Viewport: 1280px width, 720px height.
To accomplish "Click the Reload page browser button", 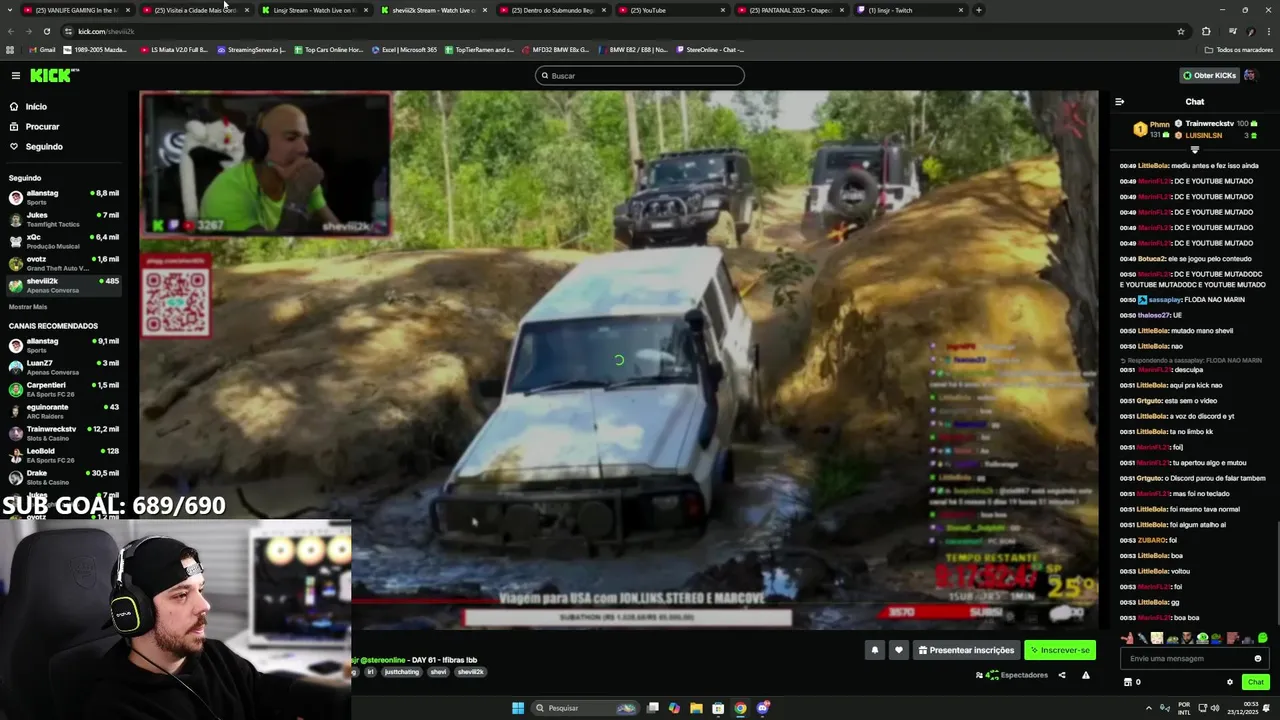I will (46, 31).
